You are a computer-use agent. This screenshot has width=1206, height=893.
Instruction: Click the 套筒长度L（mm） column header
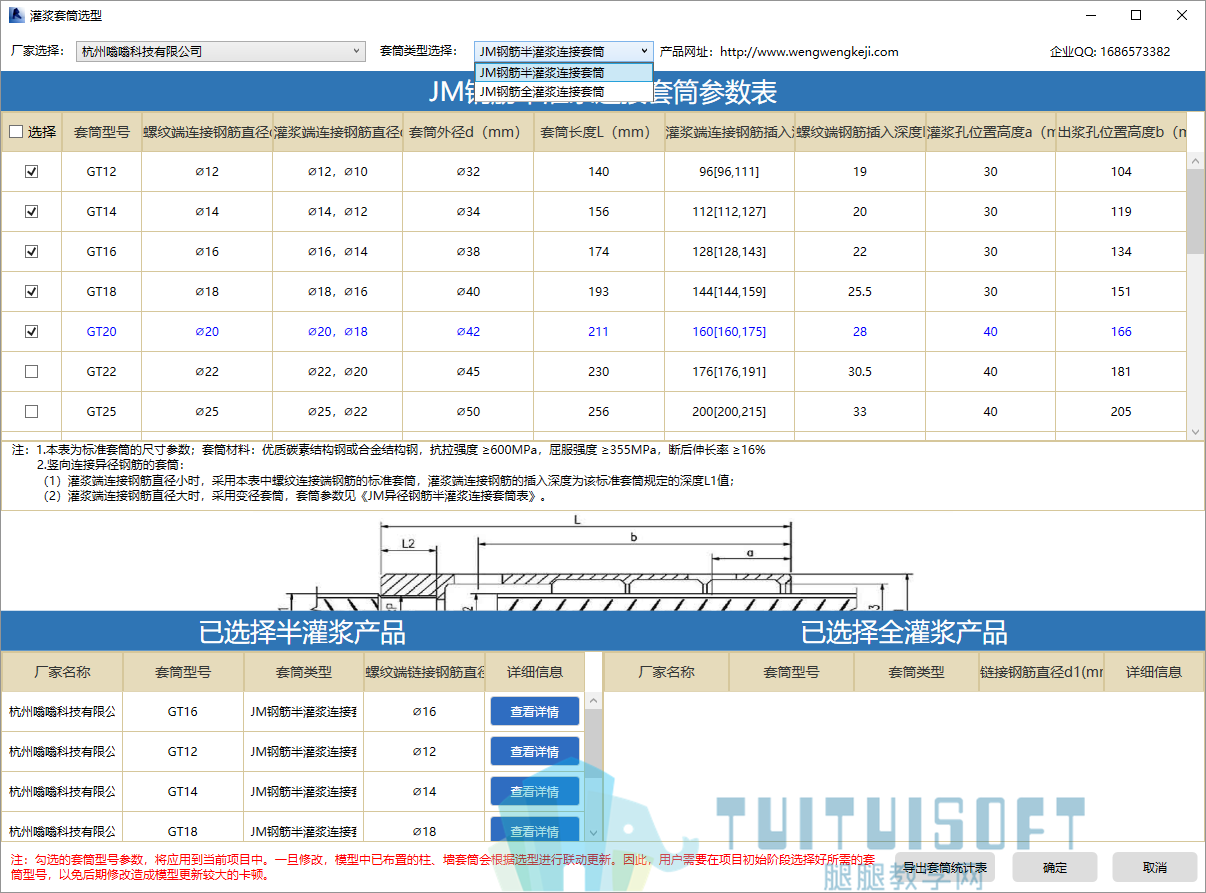pyautogui.click(x=598, y=132)
